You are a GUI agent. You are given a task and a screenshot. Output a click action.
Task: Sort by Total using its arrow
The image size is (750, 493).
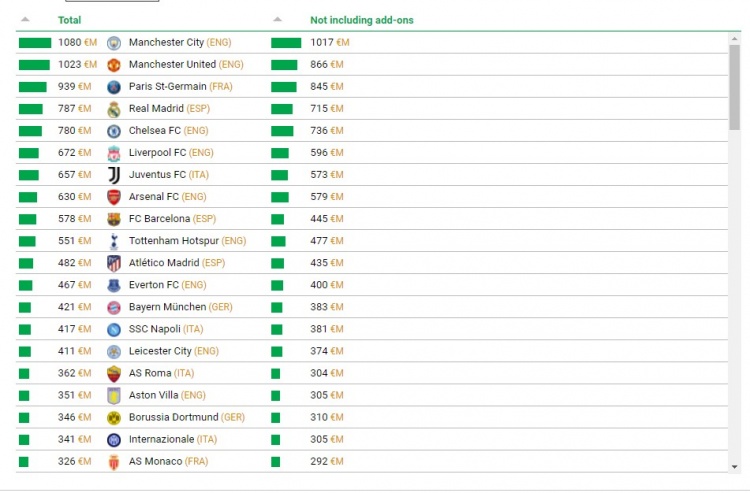point(25,20)
